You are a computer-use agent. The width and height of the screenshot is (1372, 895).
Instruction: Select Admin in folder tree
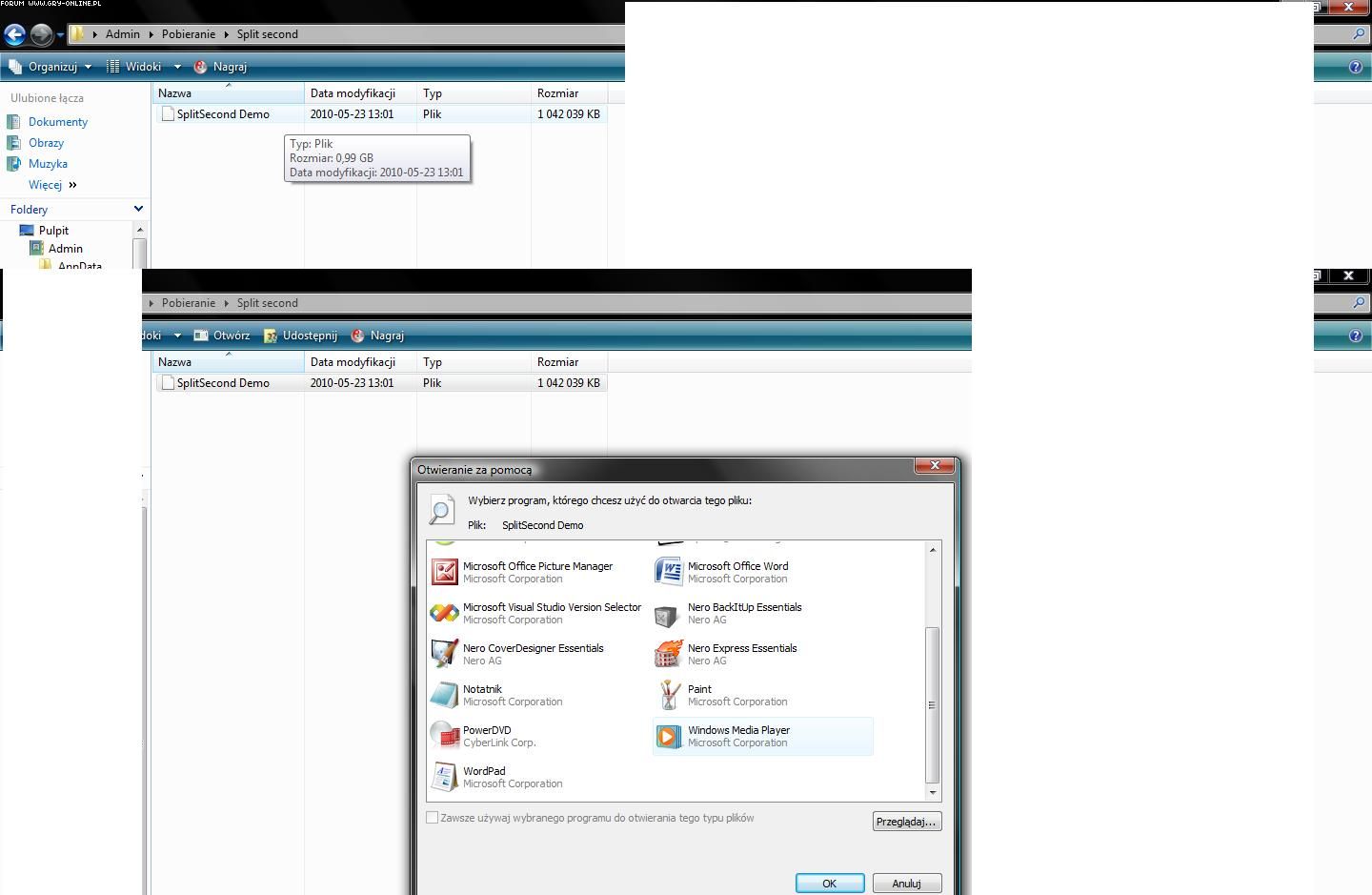(x=66, y=249)
